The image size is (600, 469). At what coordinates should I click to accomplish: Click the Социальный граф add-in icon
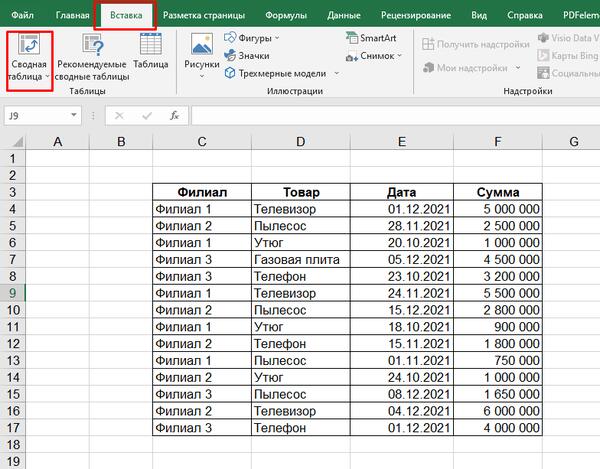543,73
